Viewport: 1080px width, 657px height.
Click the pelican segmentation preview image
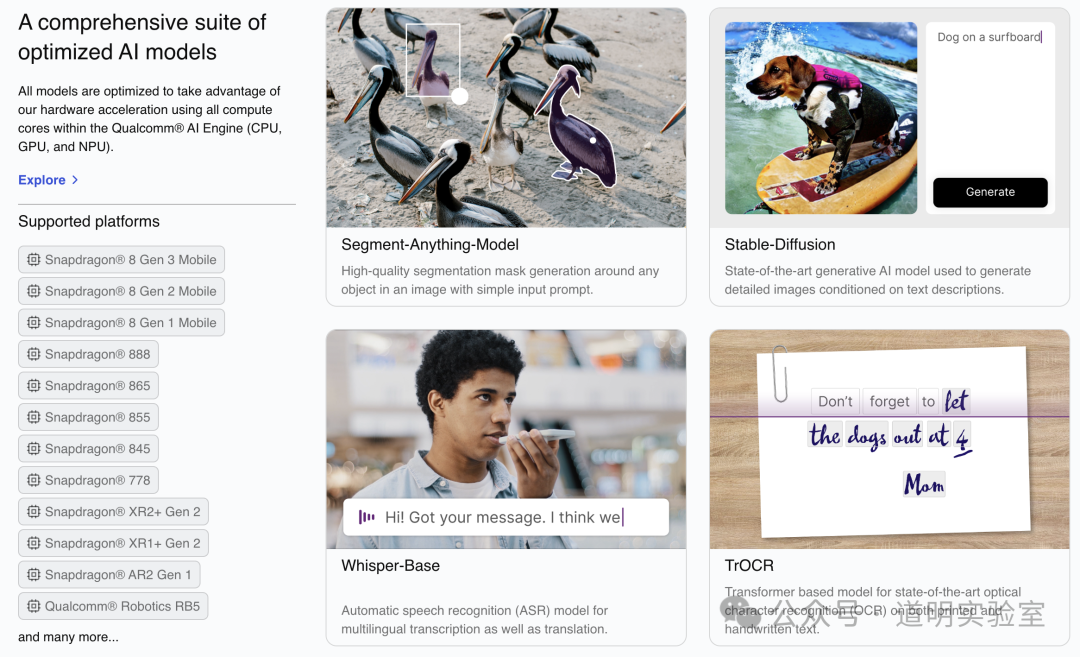pos(505,118)
